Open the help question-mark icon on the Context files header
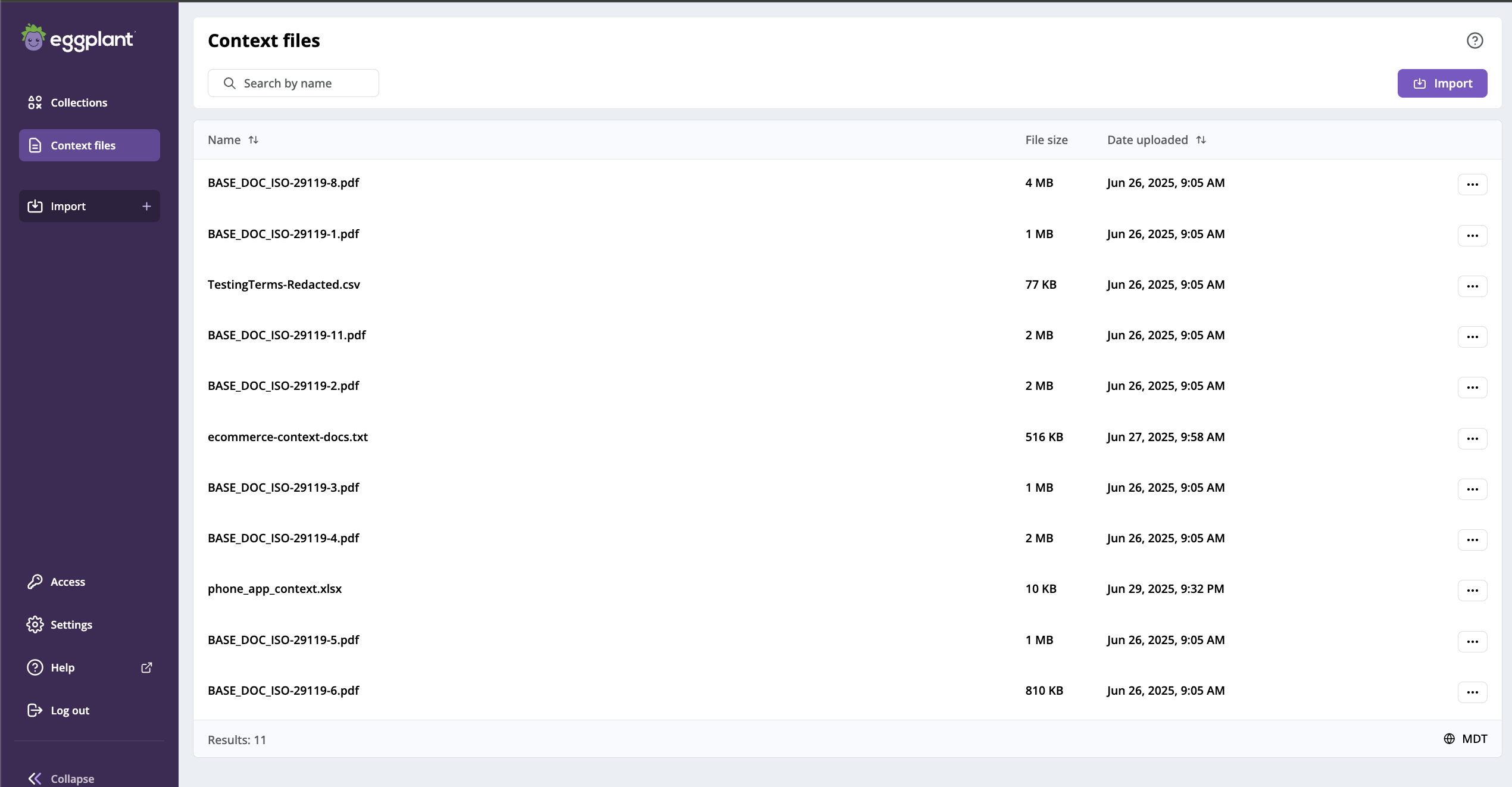The image size is (1512, 787). click(1474, 40)
